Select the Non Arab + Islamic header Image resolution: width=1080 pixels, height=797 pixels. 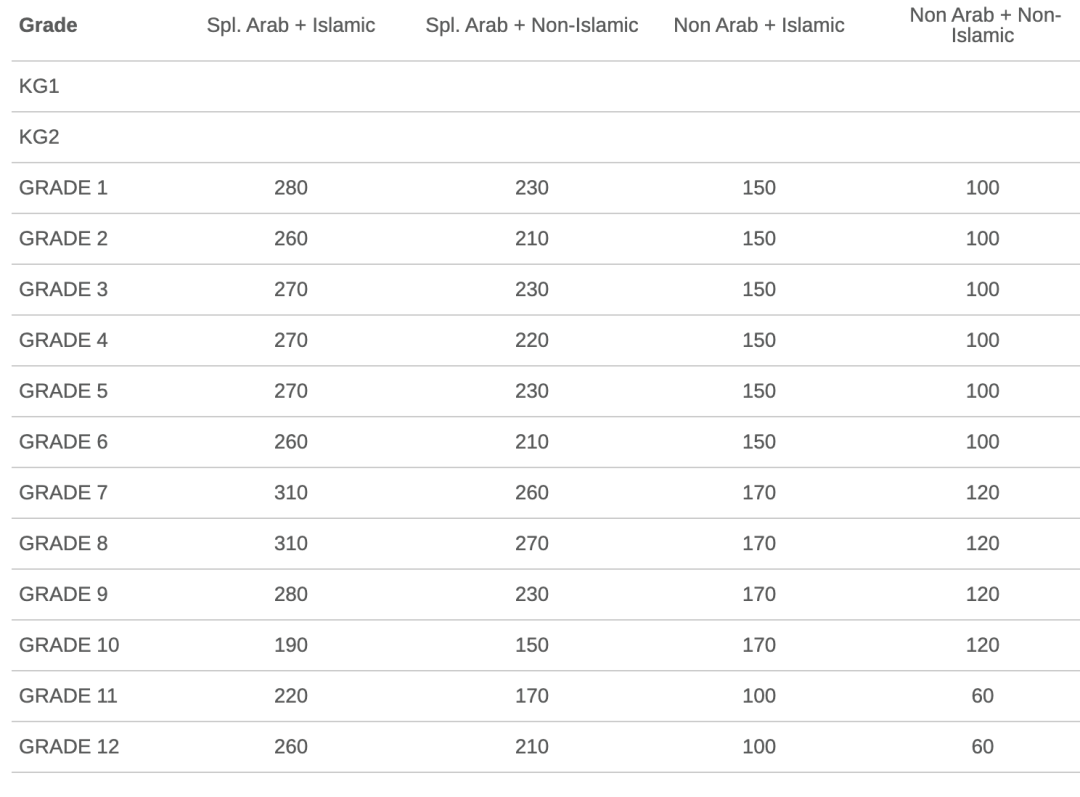click(x=759, y=26)
